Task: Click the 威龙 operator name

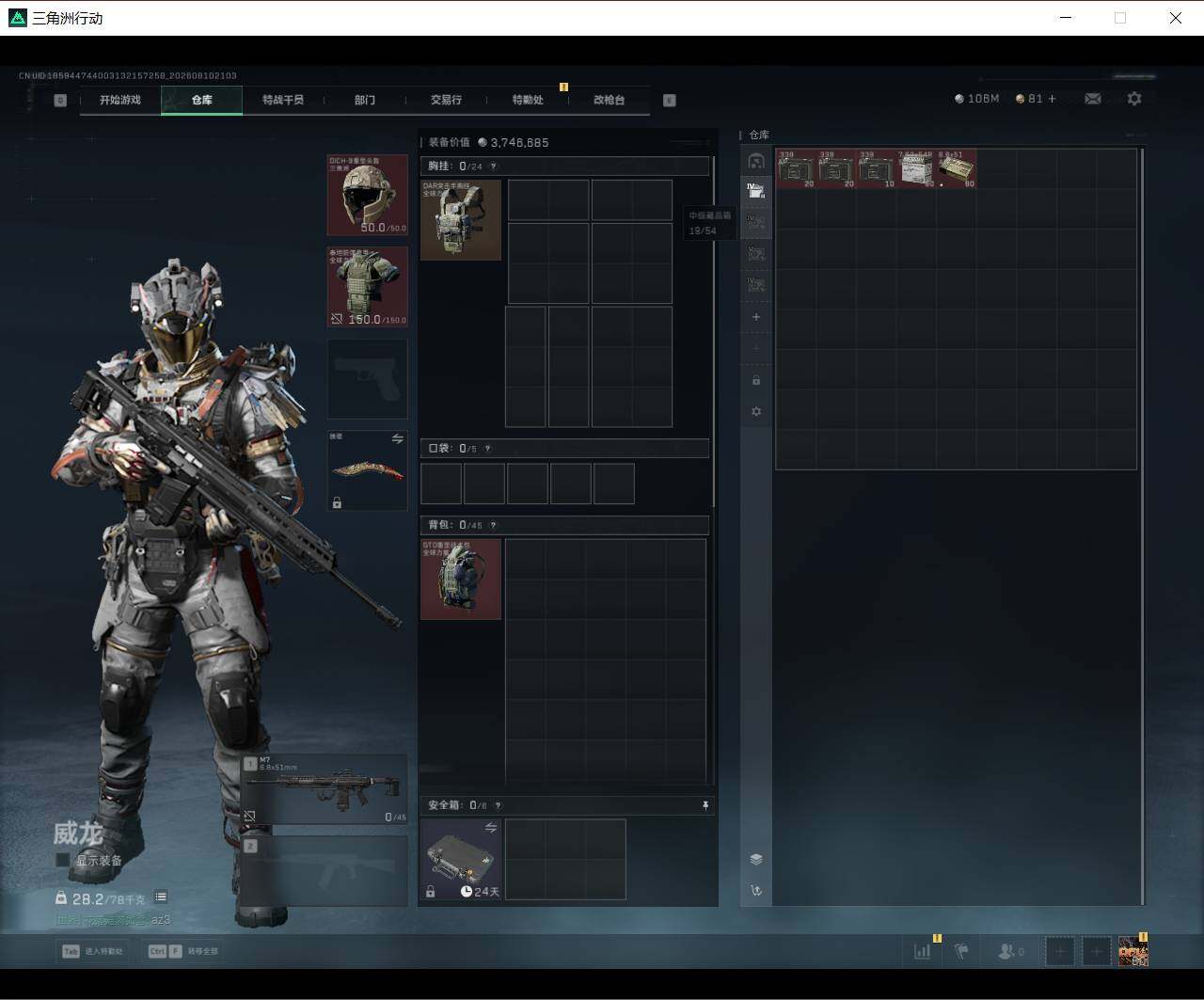Action: (x=77, y=833)
